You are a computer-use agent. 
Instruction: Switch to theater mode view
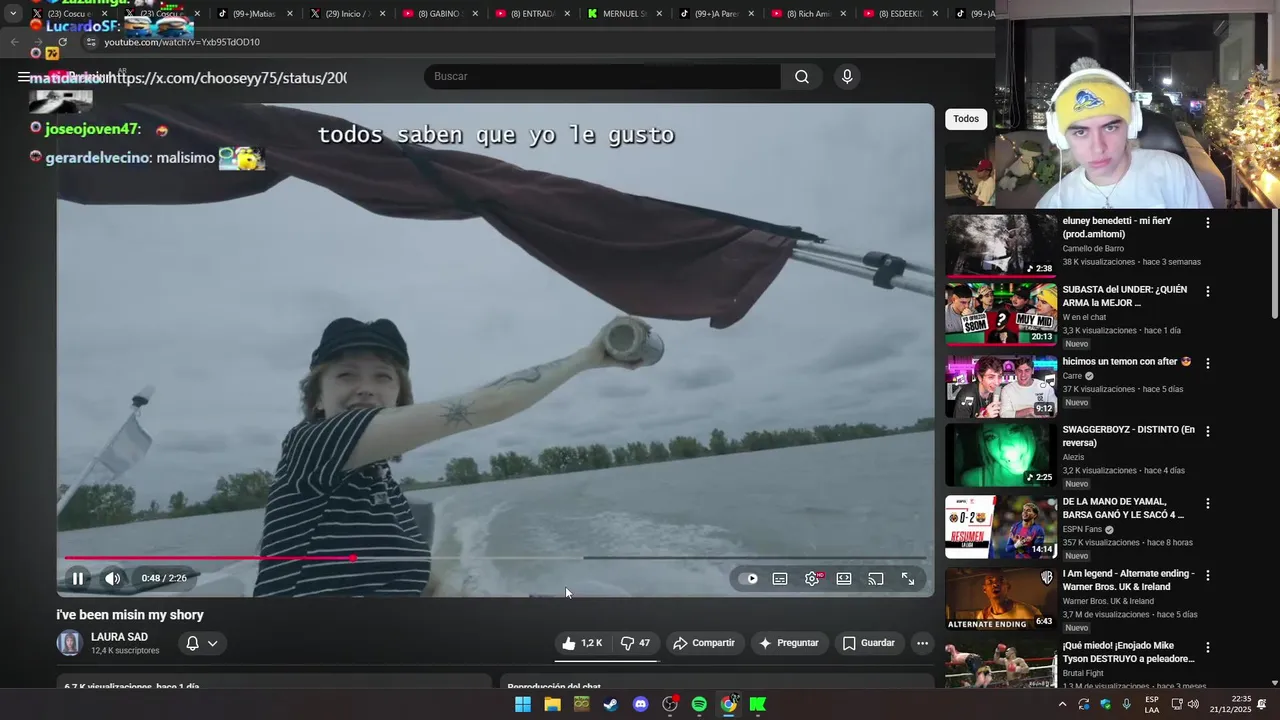tap(844, 578)
